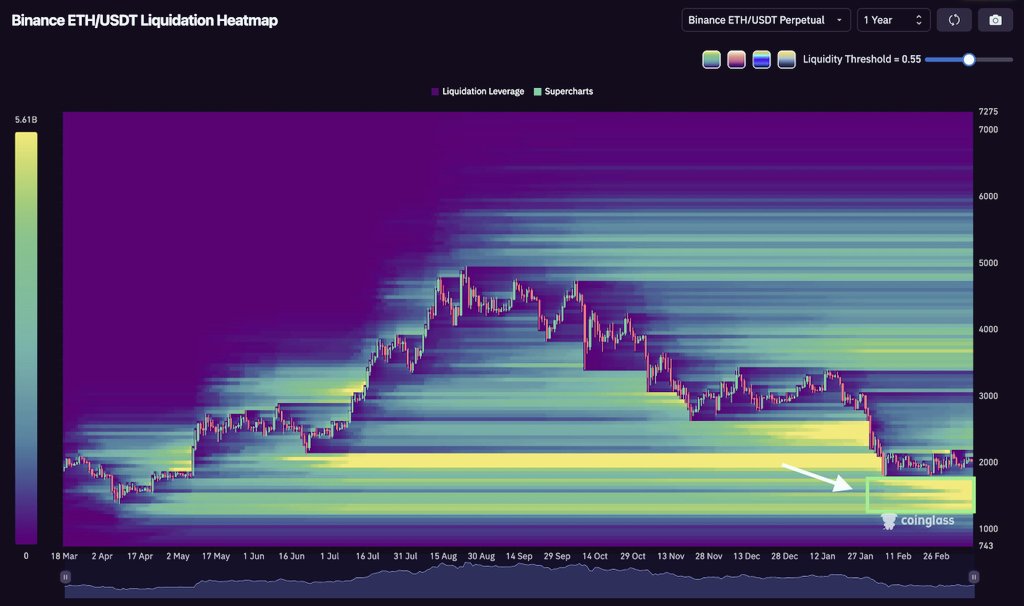Click the left handle of time range scrollbar

pos(65,577)
